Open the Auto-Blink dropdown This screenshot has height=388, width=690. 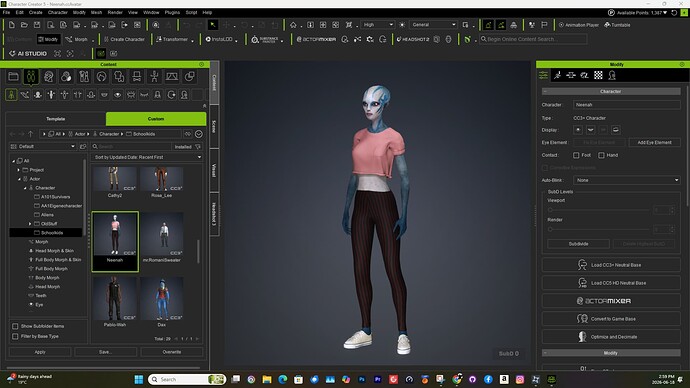(627, 180)
